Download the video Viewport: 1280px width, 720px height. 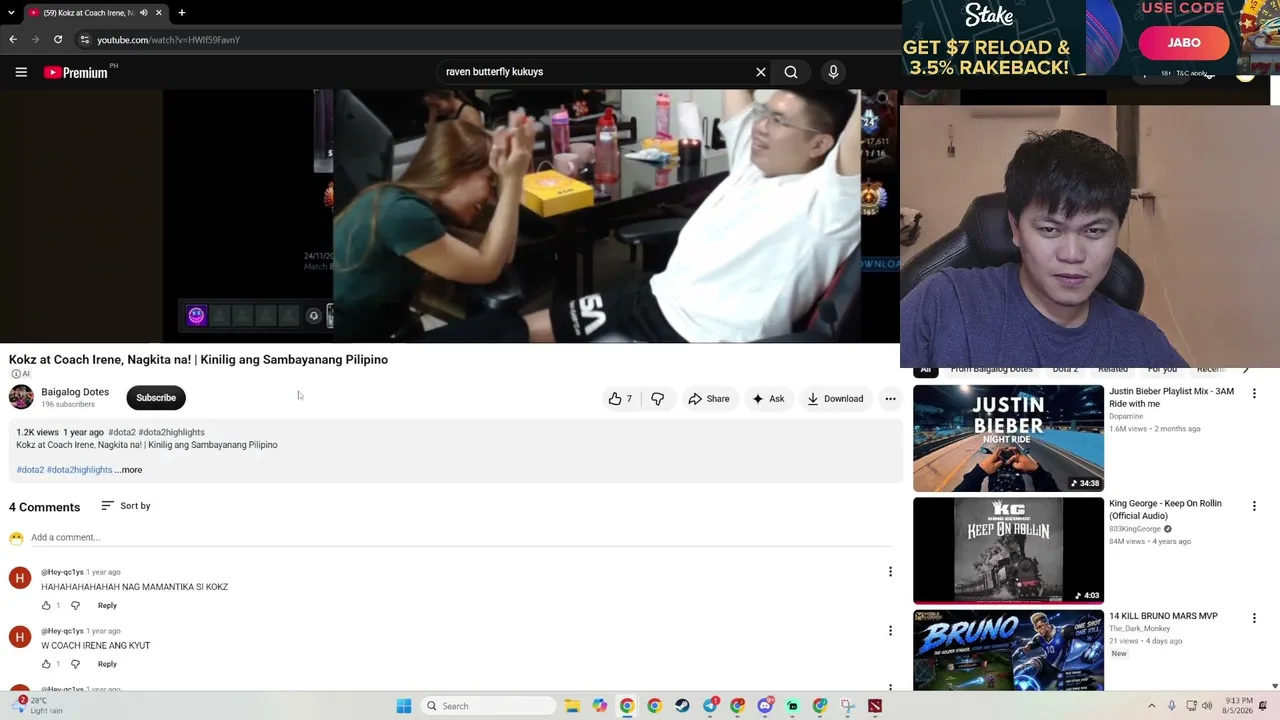835,399
